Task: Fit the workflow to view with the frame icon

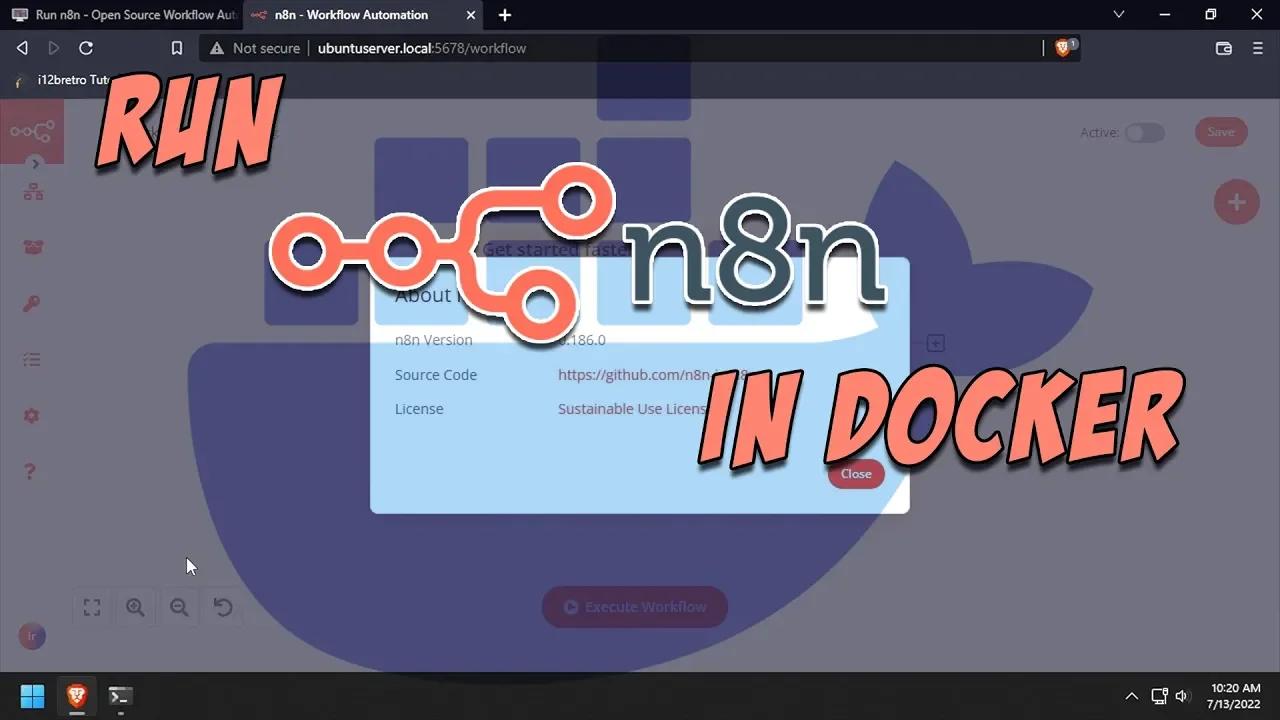Action: pyautogui.click(x=91, y=607)
